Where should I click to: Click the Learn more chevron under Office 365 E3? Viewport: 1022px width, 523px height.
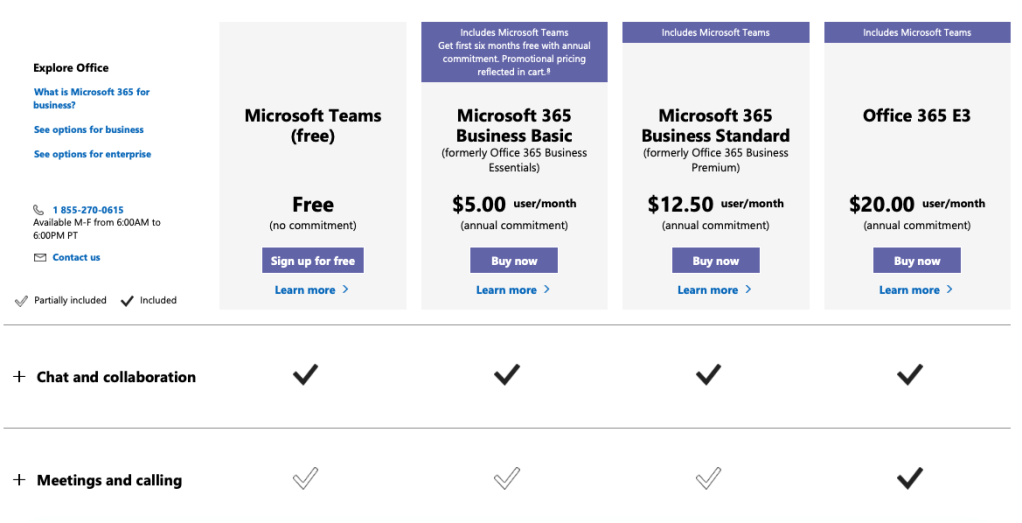point(949,290)
